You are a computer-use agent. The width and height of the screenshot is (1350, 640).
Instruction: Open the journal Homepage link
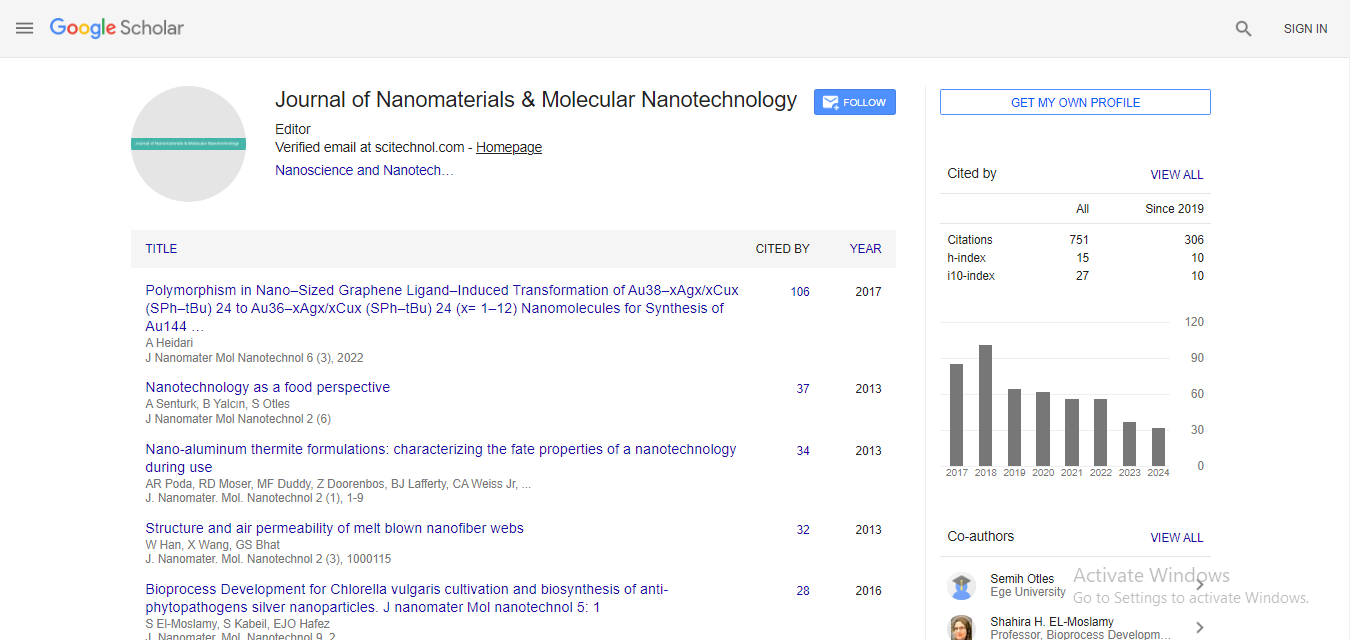pyautogui.click(x=509, y=147)
